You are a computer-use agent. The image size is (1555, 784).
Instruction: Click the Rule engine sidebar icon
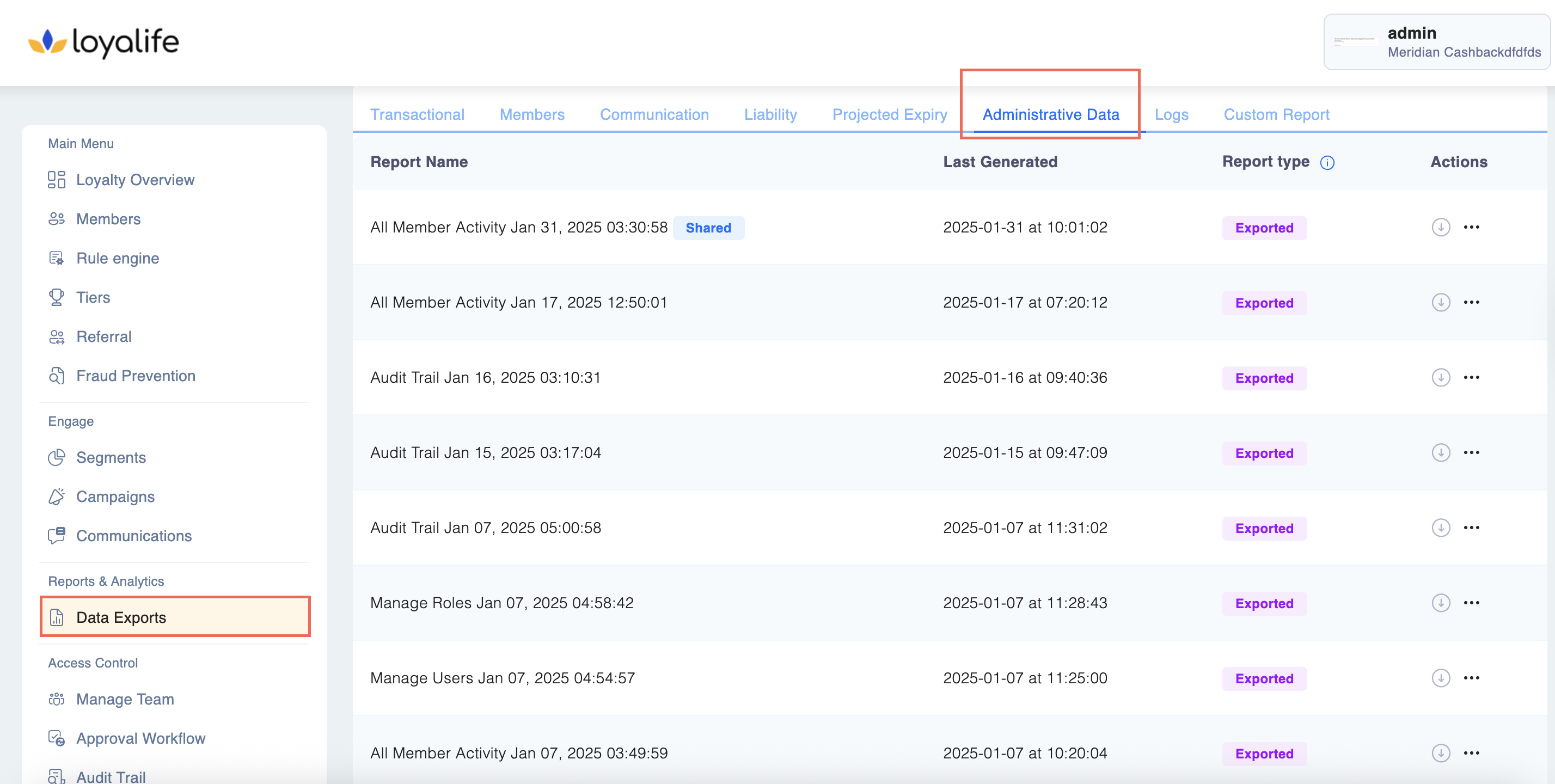coord(56,258)
